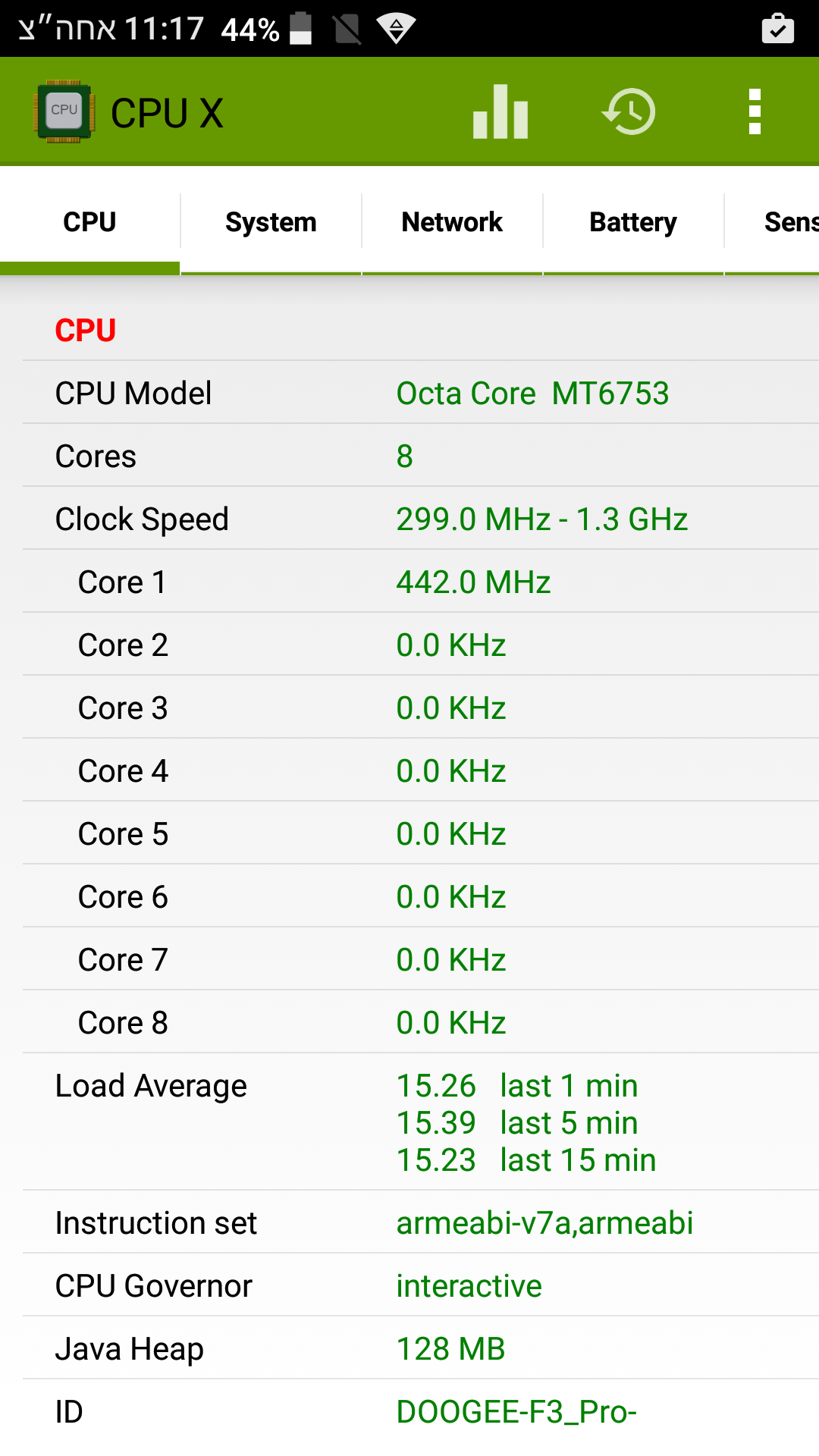Switch to the Network tab
The width and height of the screenshot is (819, 1456).
pyautogui.click(x=452, y=222)
